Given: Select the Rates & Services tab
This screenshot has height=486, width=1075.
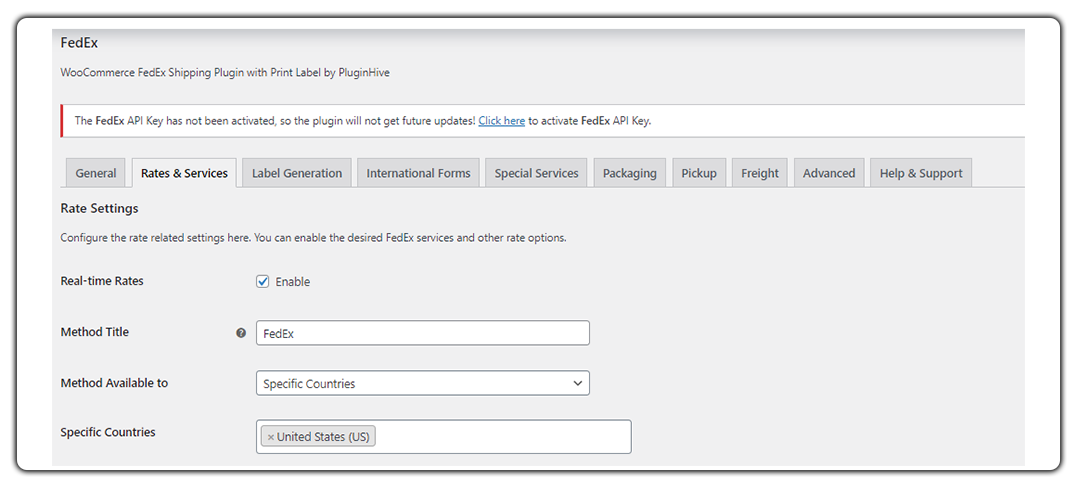Looking at the screenshot, I should click(184, 173).
